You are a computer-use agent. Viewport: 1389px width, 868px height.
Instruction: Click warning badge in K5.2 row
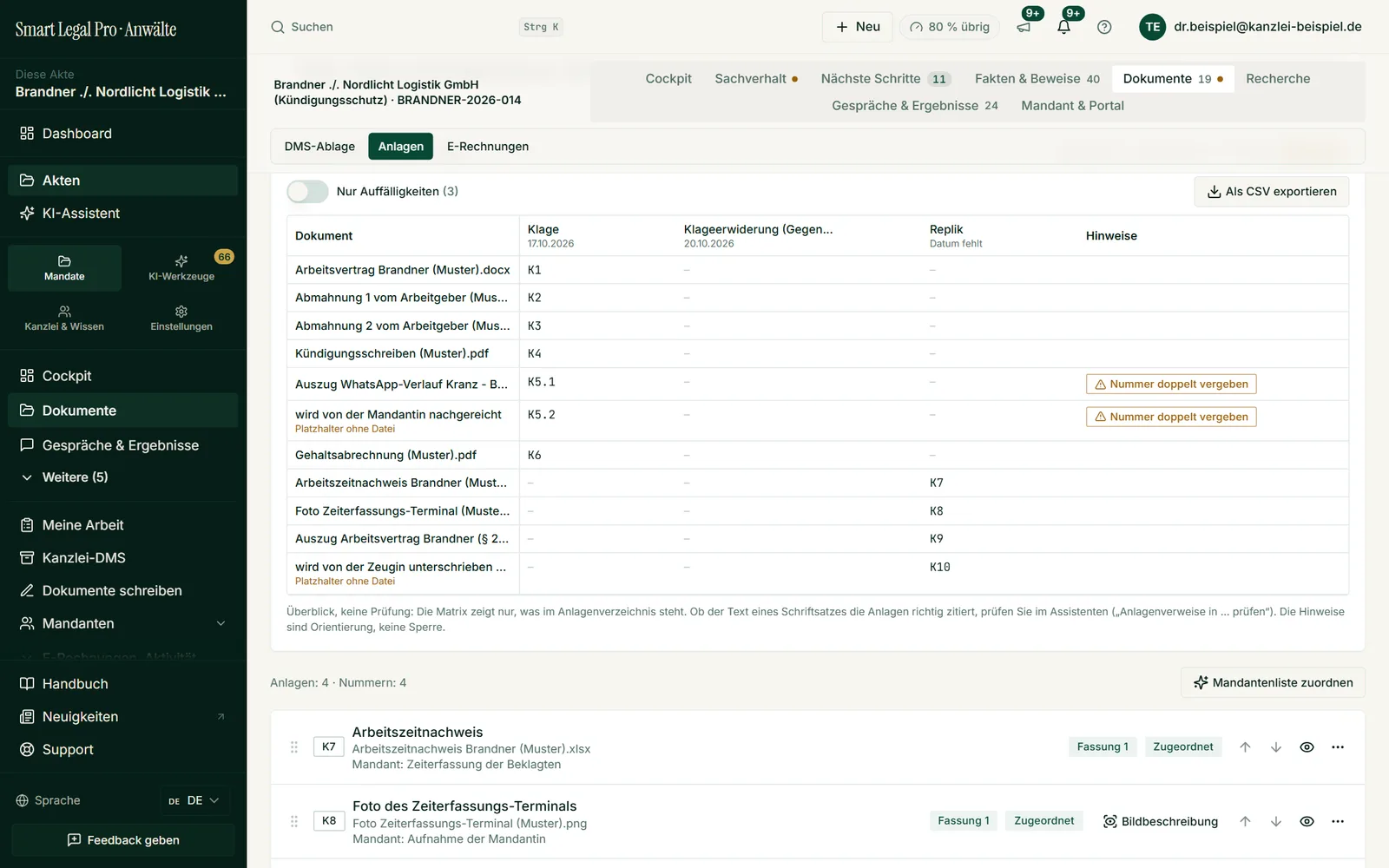[1171, 417]
